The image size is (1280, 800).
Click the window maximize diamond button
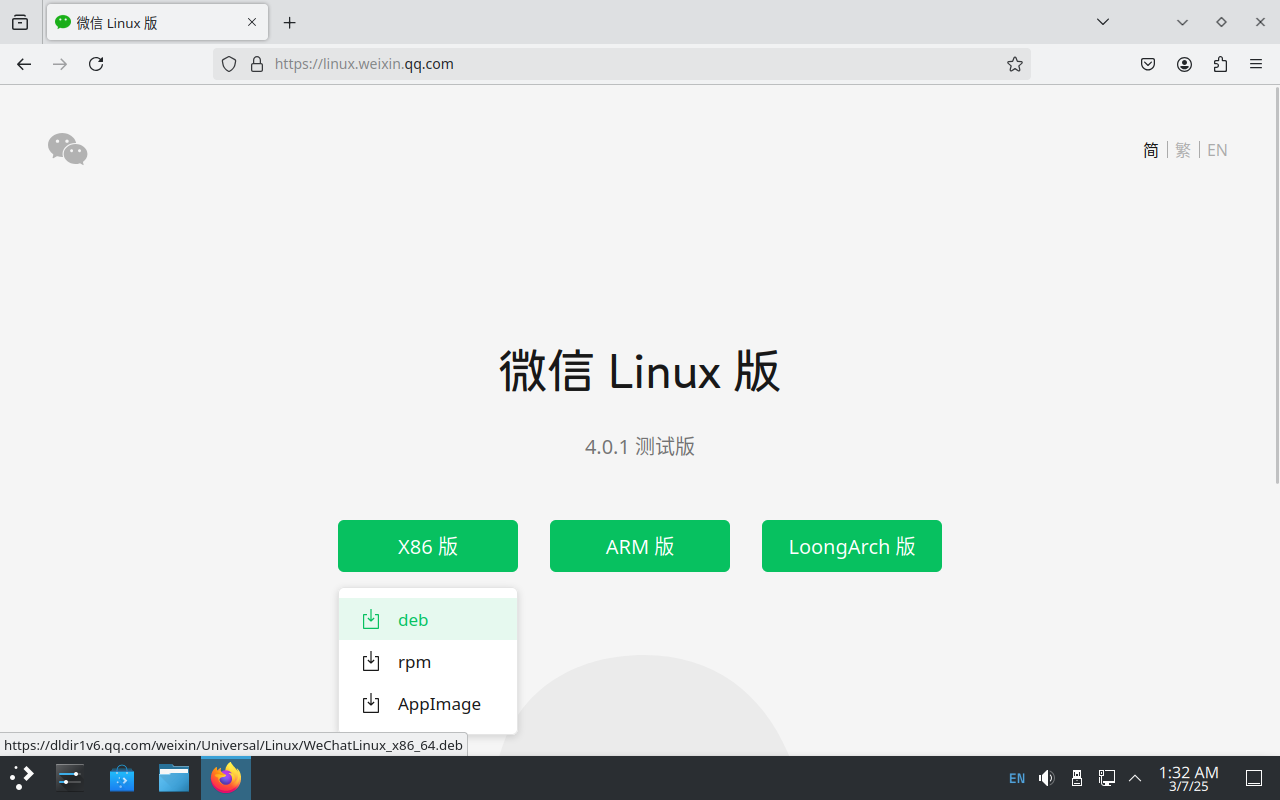coord(1221,22)
